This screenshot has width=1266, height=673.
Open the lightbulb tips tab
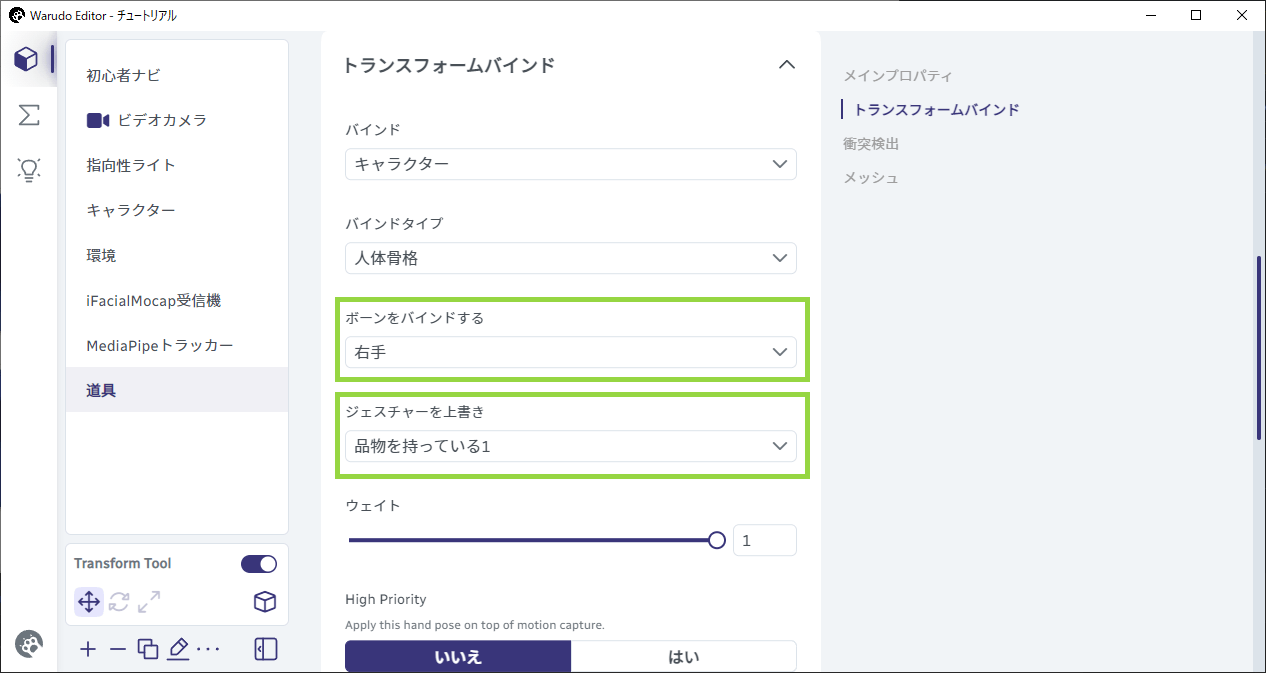29,169
